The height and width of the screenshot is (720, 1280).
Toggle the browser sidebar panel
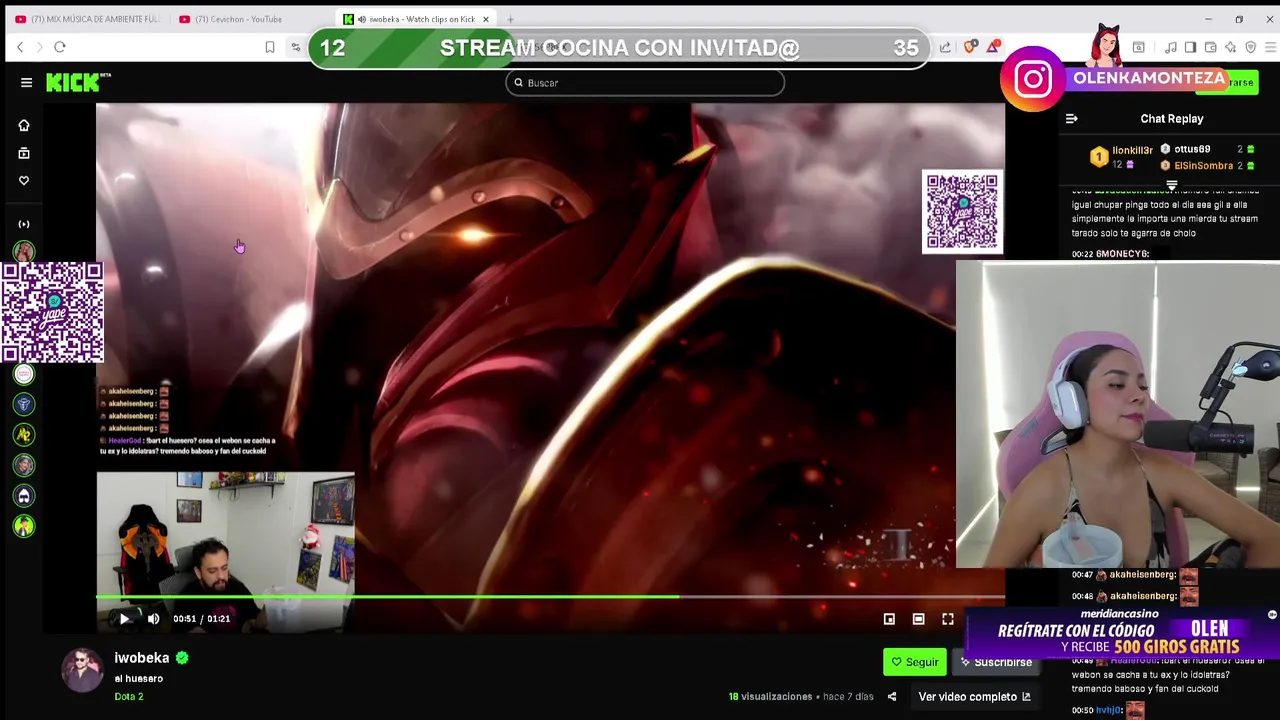1191,47
